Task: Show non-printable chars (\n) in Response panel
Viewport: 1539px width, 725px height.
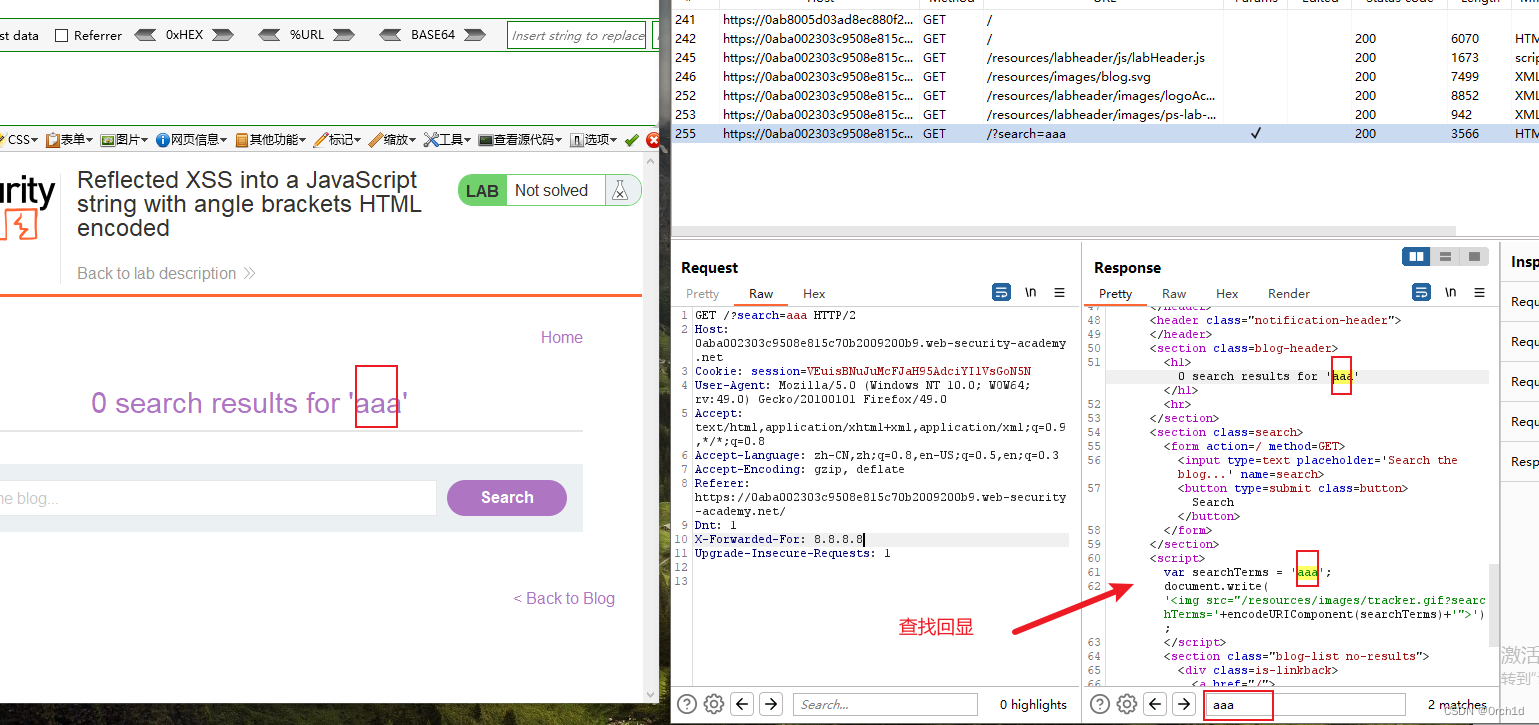Action: (x=1451, y=293)
